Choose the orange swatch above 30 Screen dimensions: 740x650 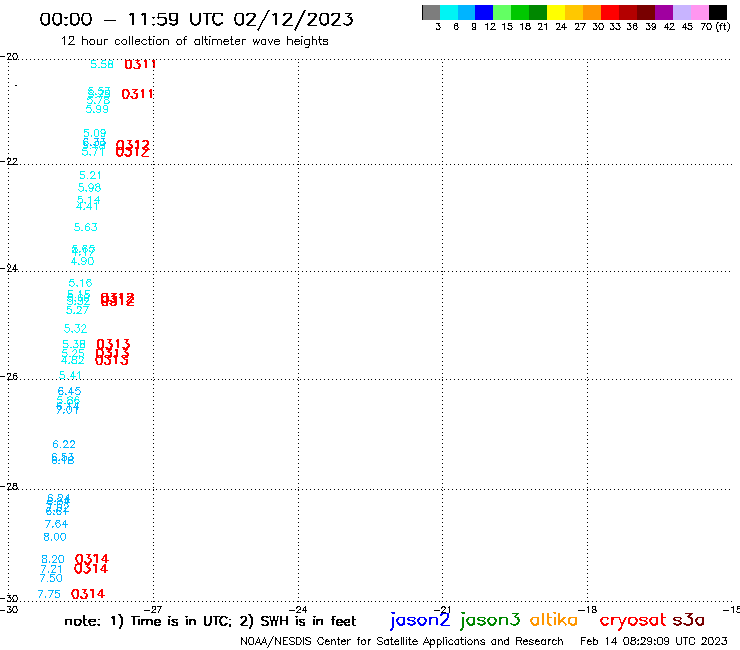(592, 12)
